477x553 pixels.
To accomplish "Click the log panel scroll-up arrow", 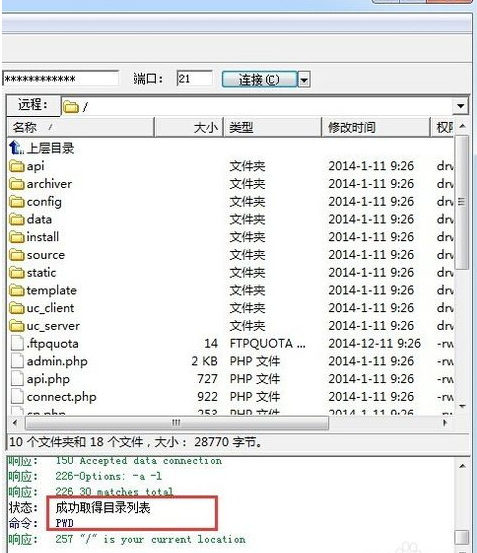I will point(462,466).
